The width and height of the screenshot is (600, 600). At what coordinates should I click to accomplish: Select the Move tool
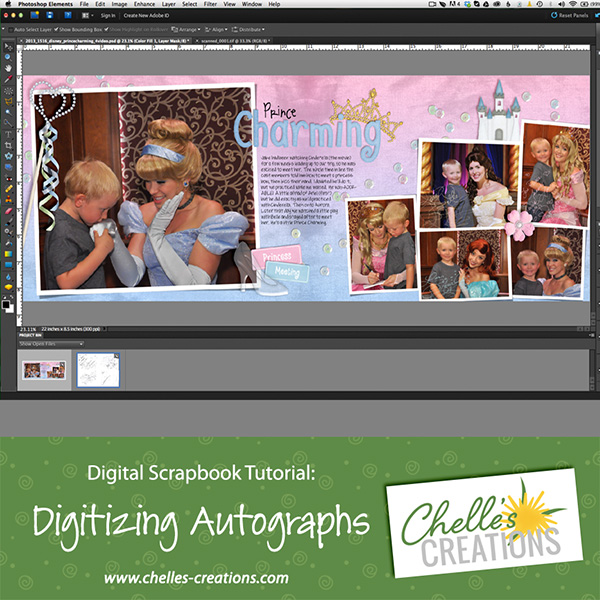(8, 47)
